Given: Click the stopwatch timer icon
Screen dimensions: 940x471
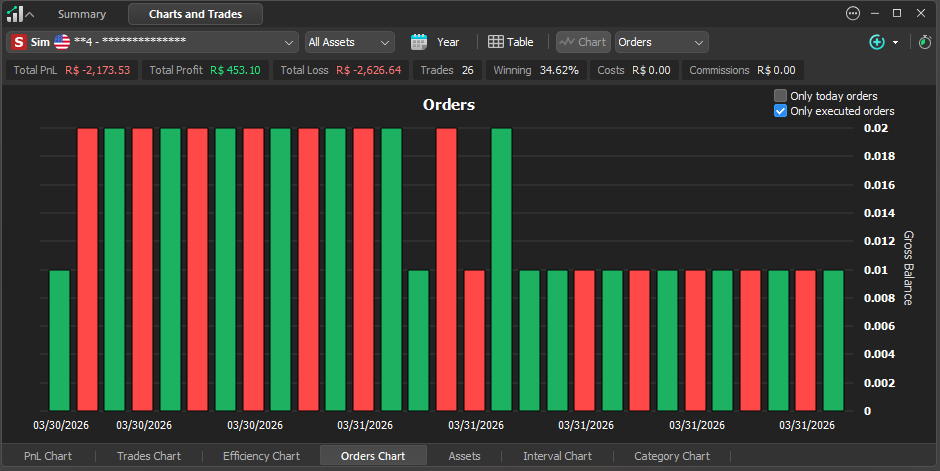Looking at the screenshot, I should point(925,42).
